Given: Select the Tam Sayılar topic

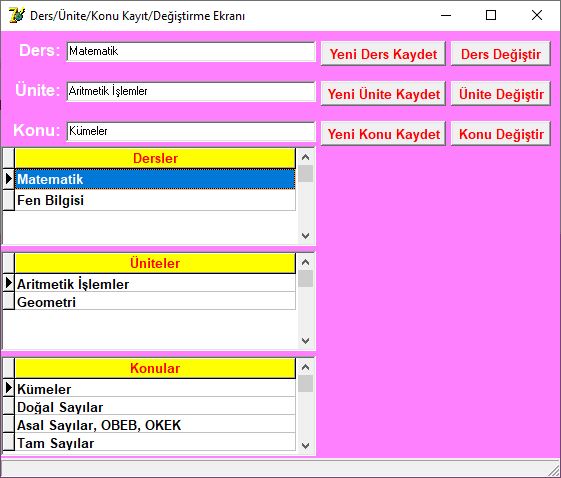Looking at the screenshot, I should 155,443.
